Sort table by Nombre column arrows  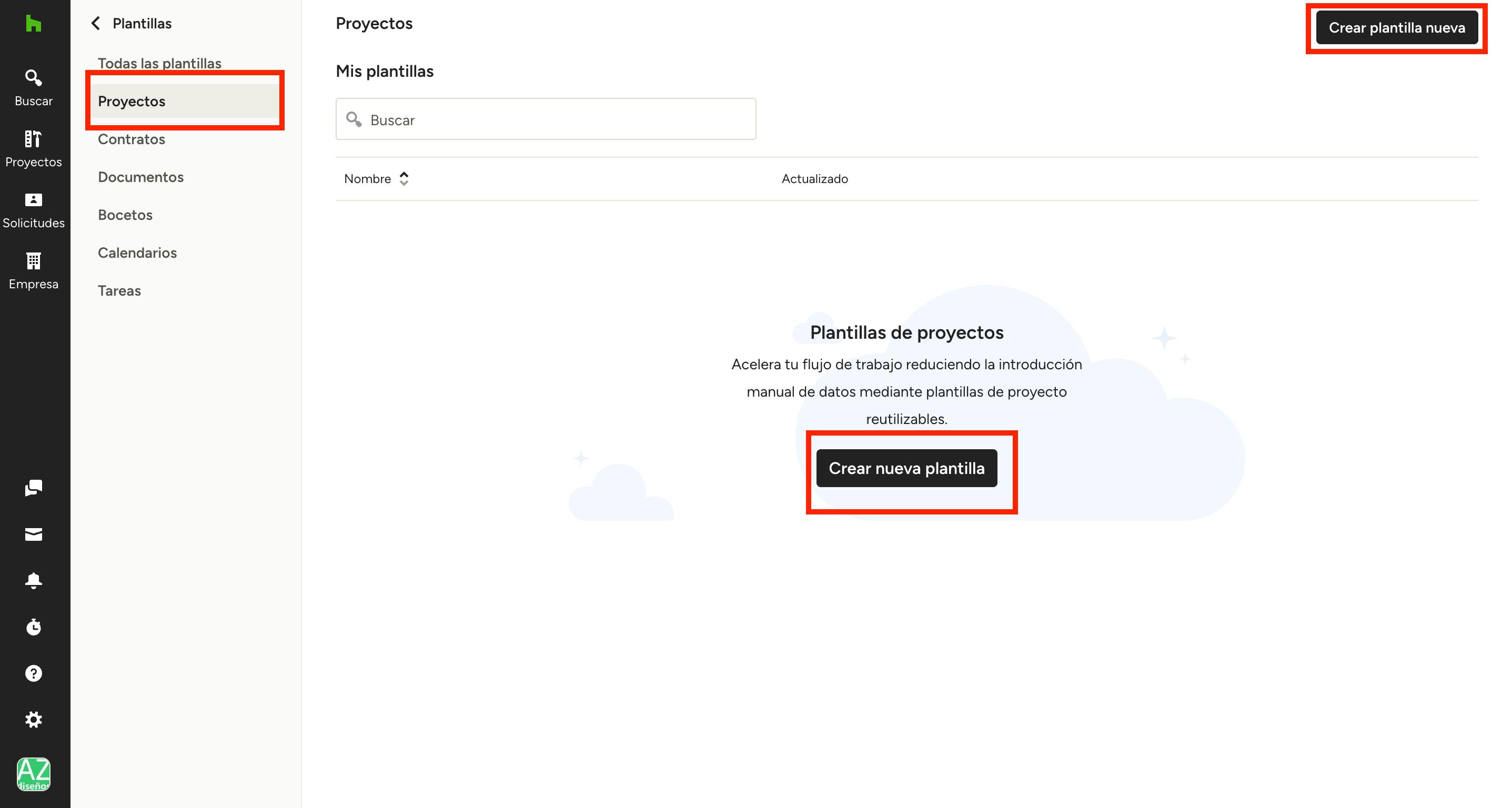(x=404, y=178)
